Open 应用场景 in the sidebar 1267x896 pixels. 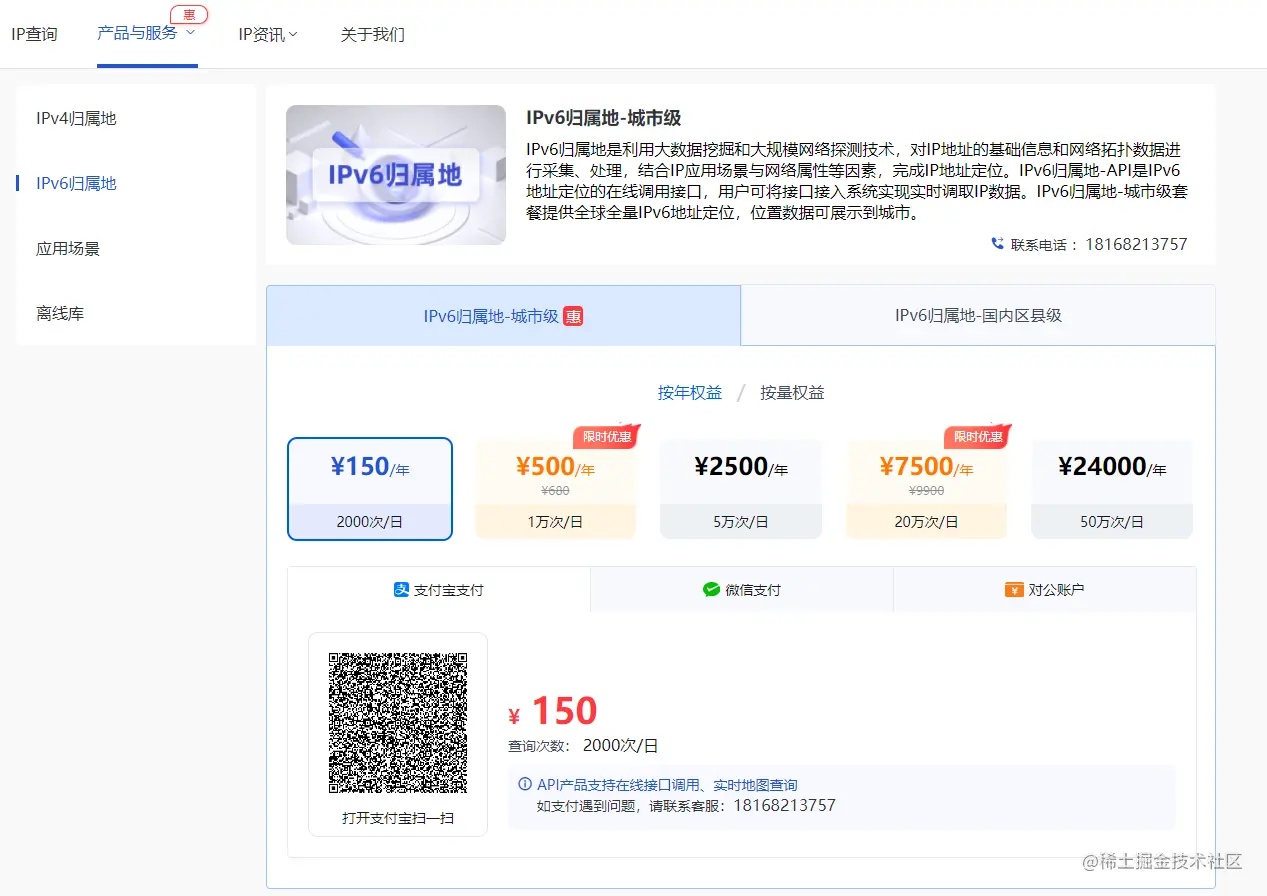pos(68,248)
